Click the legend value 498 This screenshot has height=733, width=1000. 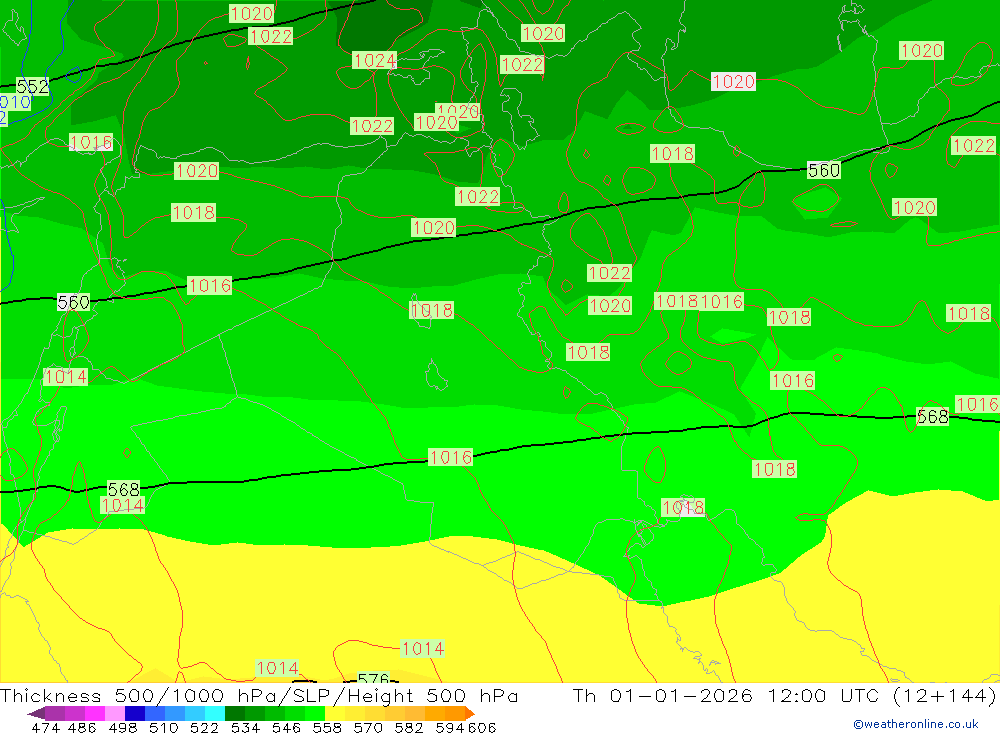coord(122,727)
